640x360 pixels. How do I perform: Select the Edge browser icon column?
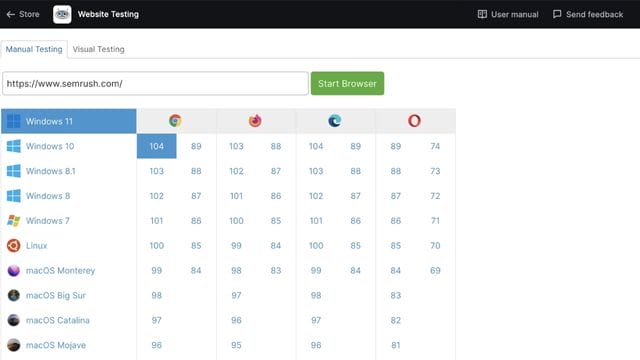(335, 121)
